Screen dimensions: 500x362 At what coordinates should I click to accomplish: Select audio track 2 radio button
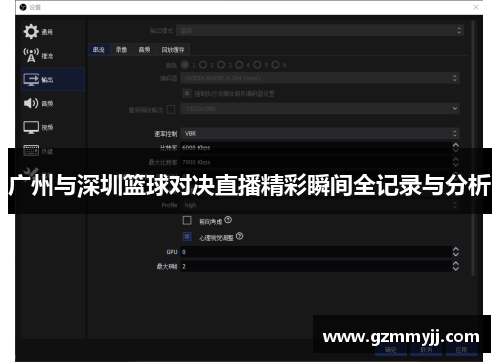[203, 65]
